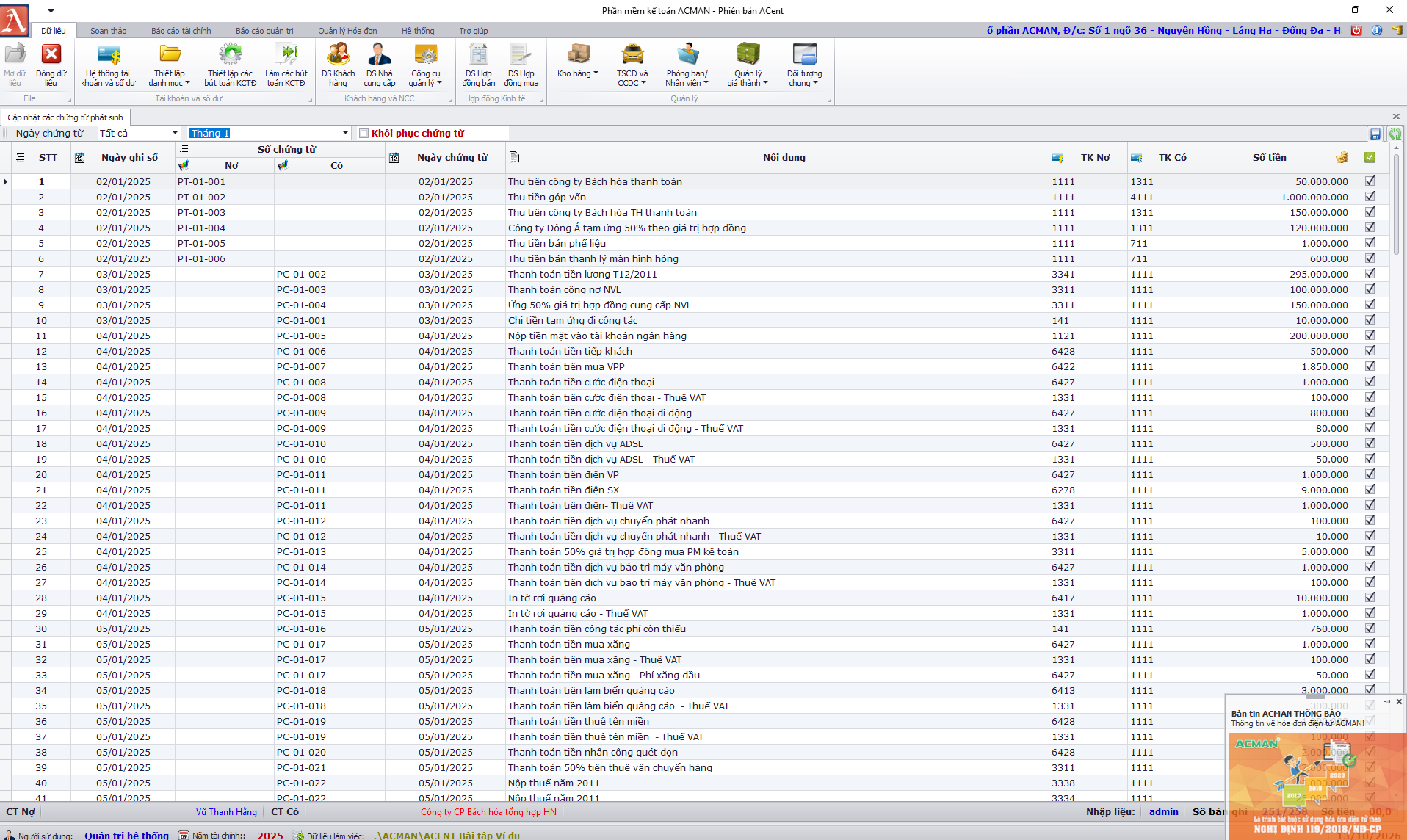Switch to the Báo cáo tài chính tab
1407x840 pixels.
pos(181,31)
